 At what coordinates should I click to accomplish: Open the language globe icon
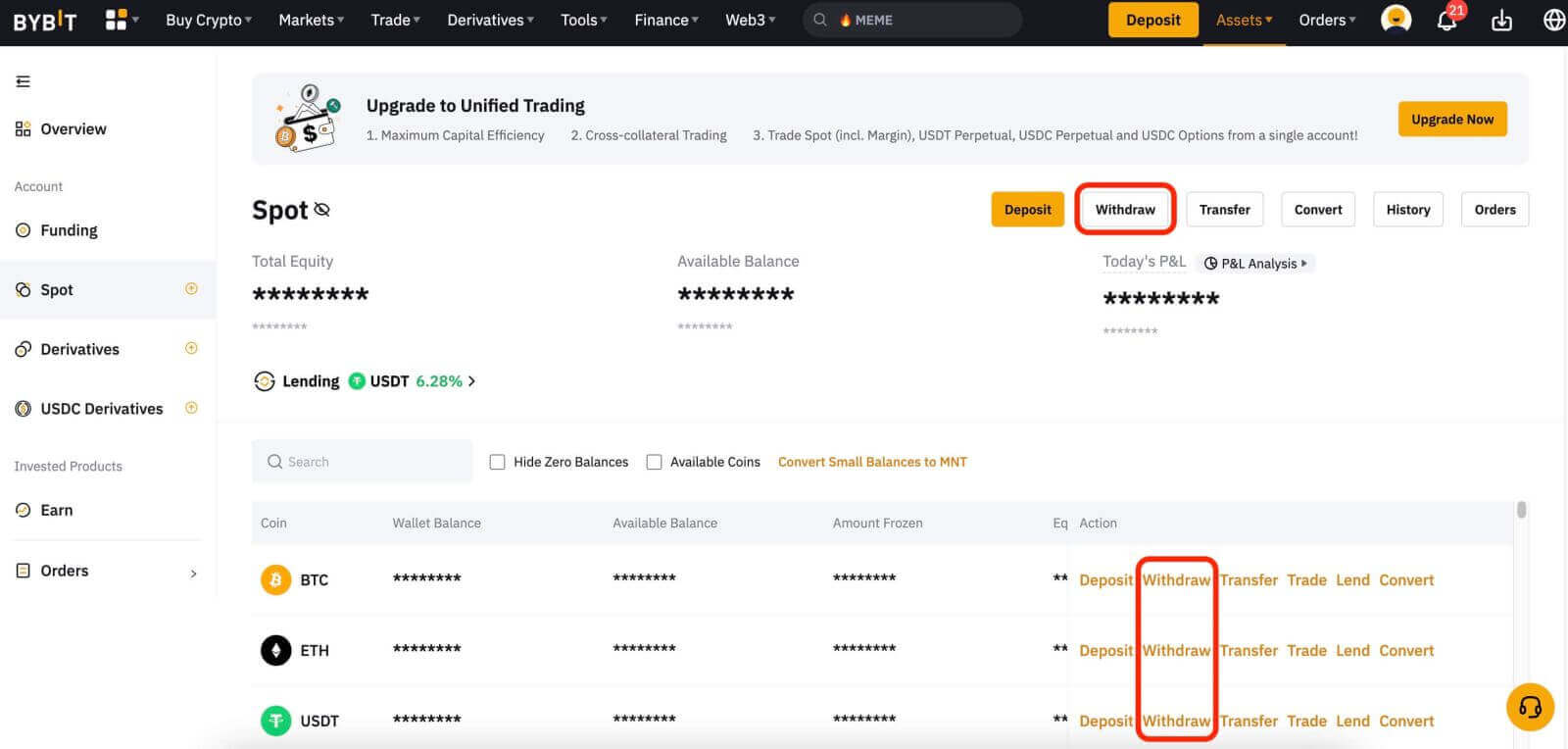point(1553,21)
